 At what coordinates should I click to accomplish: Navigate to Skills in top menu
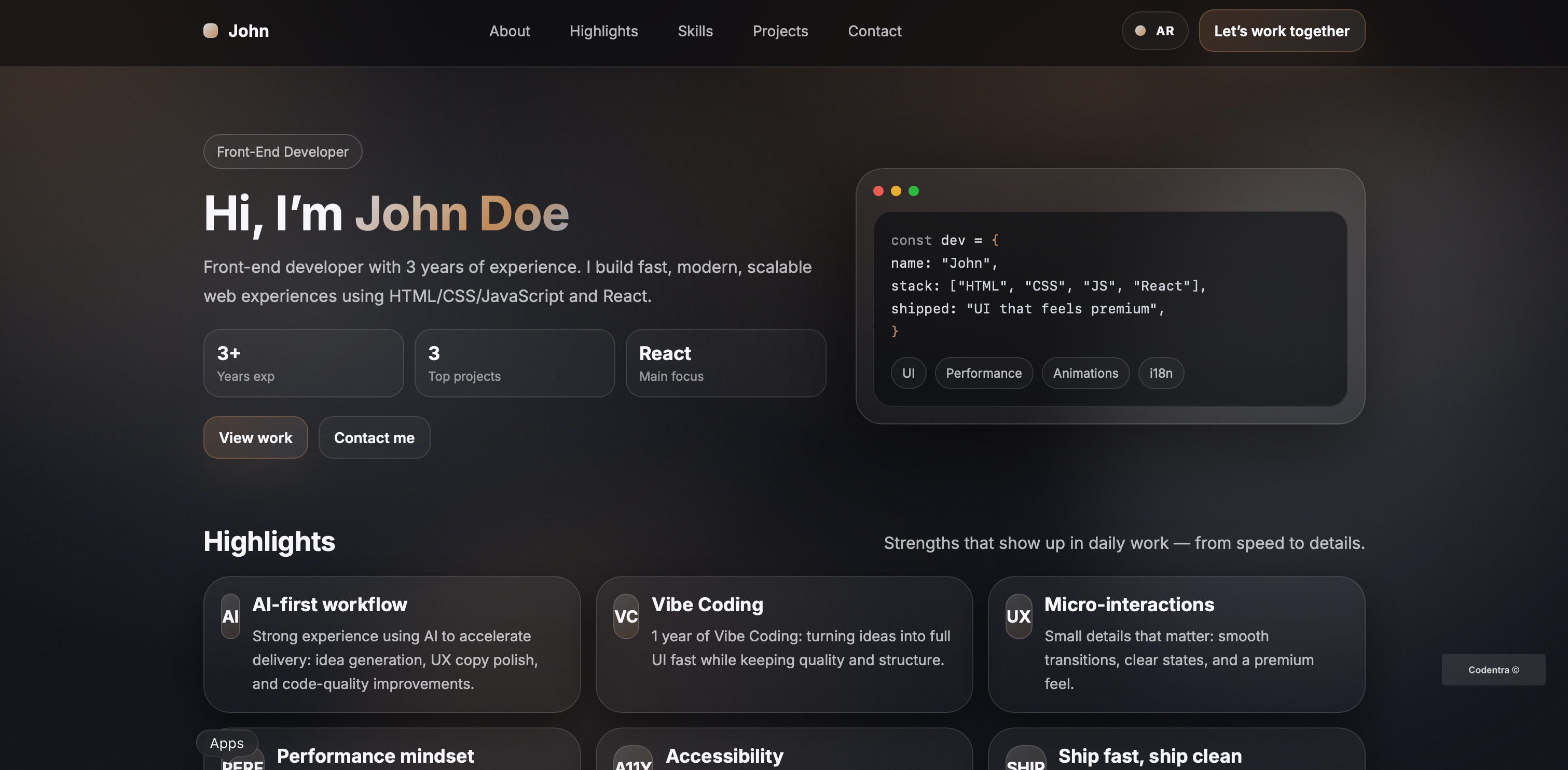695,31
